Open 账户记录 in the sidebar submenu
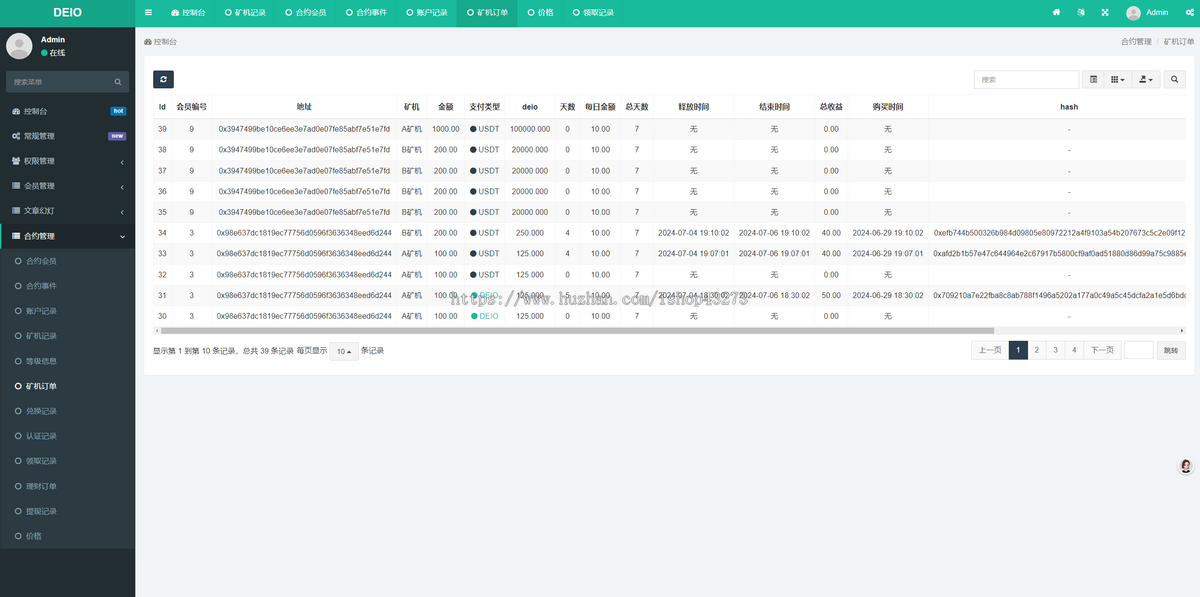 67,311
